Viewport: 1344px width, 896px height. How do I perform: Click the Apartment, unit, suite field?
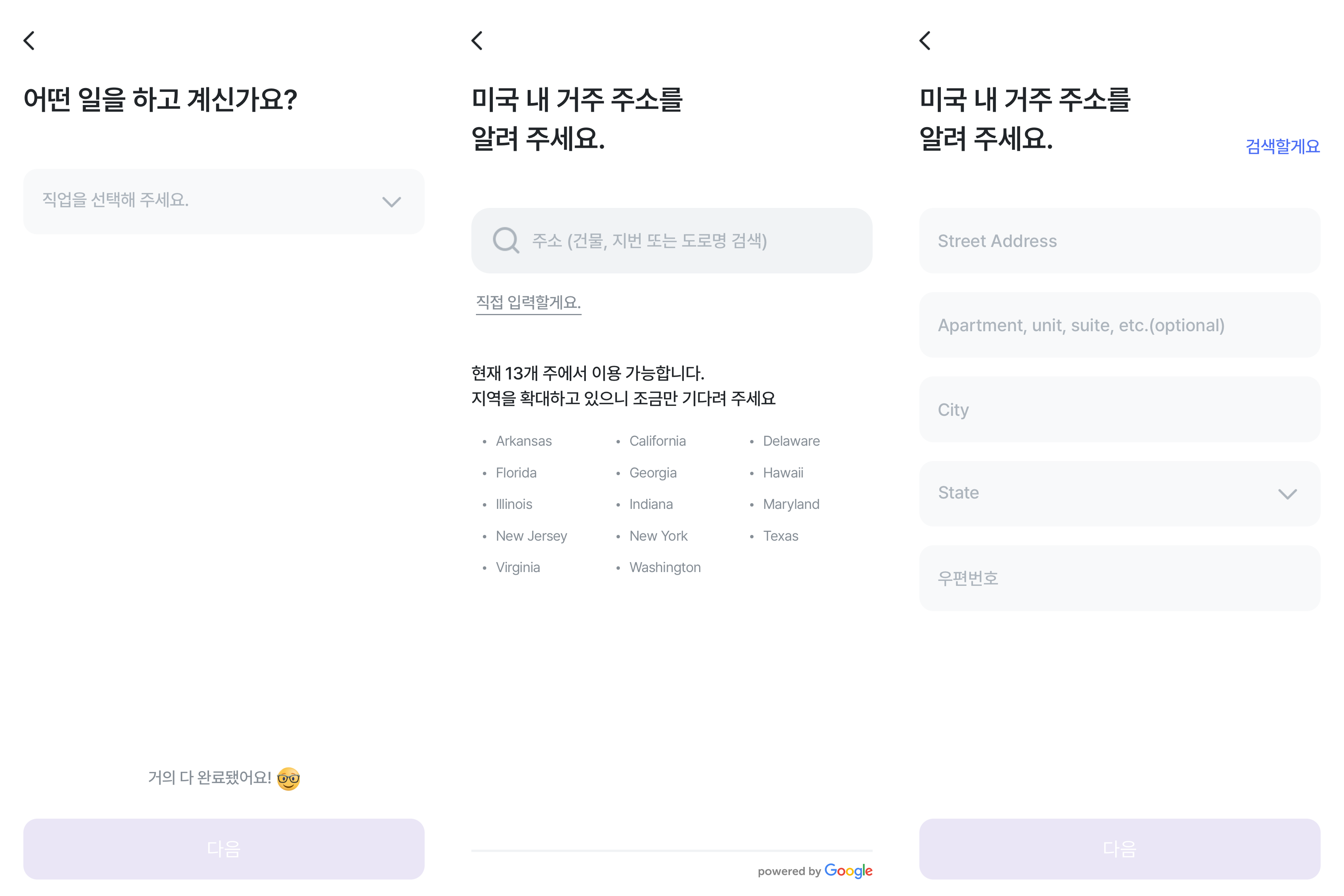tap(1120, 325)
